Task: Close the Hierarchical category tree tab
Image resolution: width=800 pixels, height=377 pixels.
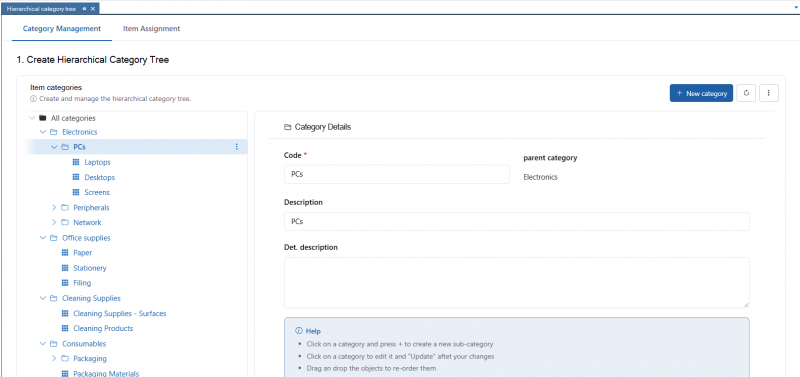Action: 93,9
